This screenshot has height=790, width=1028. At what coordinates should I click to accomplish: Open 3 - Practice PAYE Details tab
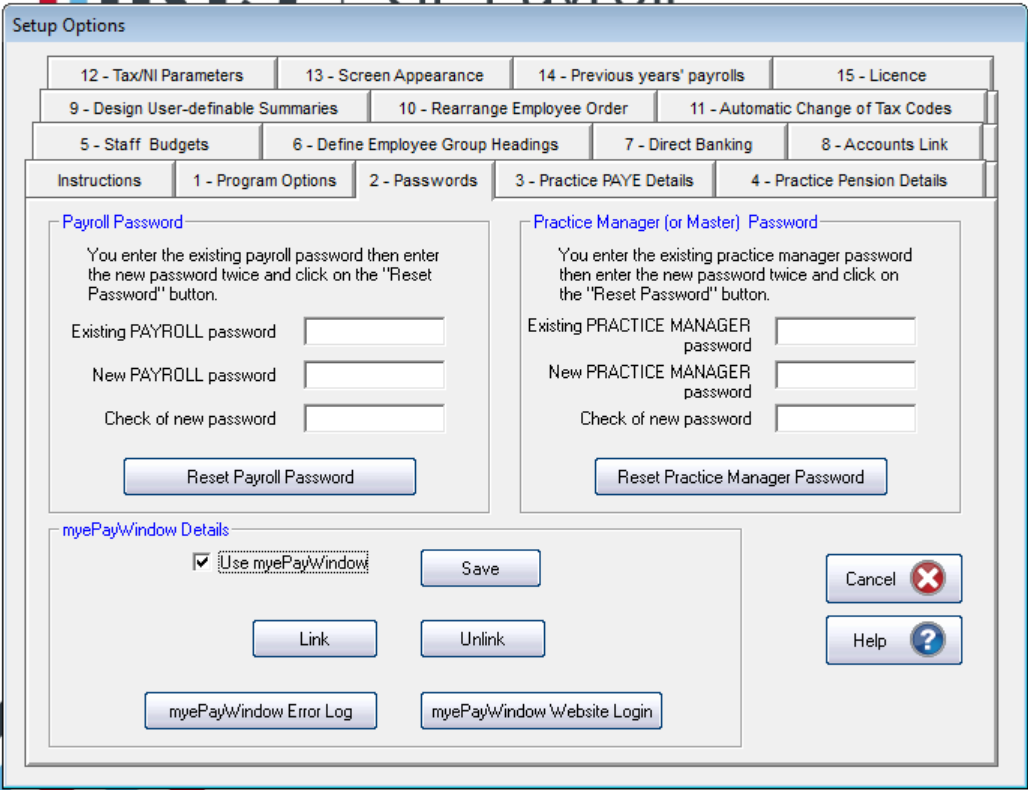click(x=604, y=180)
